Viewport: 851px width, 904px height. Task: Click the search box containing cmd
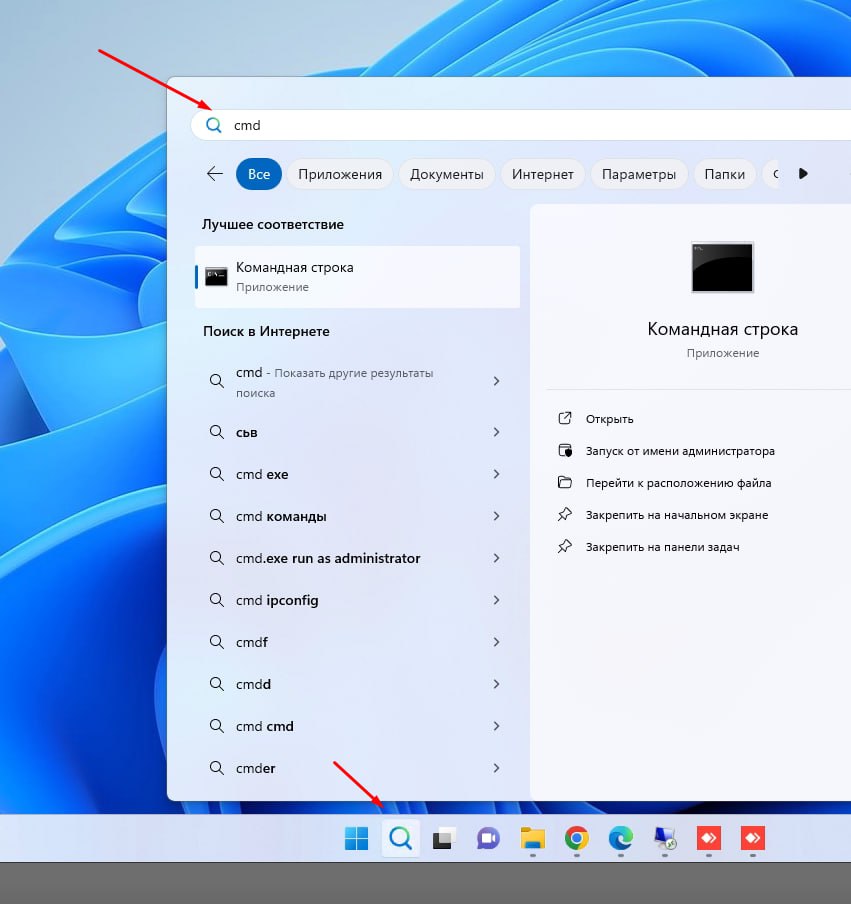pos(521,125)
